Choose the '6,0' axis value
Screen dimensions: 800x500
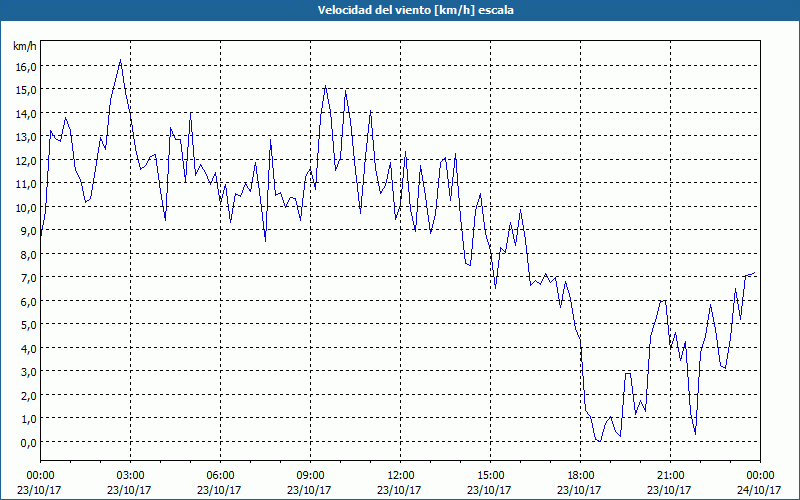pyautogui.click(x=28, y=302)
